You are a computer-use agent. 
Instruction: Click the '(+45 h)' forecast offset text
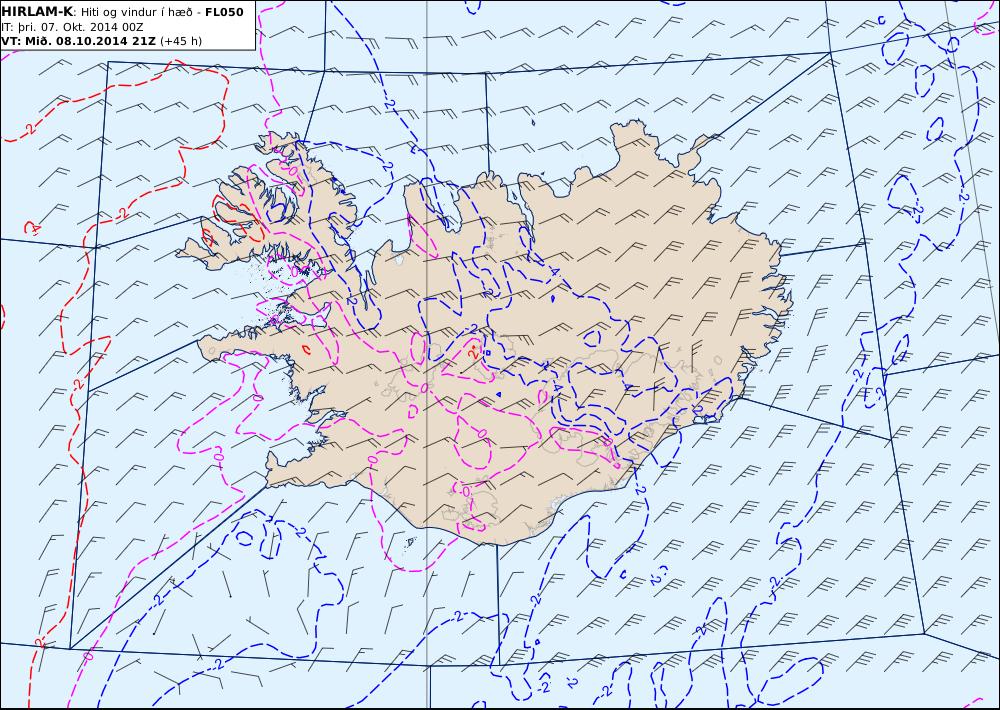(x=180, y=41)
